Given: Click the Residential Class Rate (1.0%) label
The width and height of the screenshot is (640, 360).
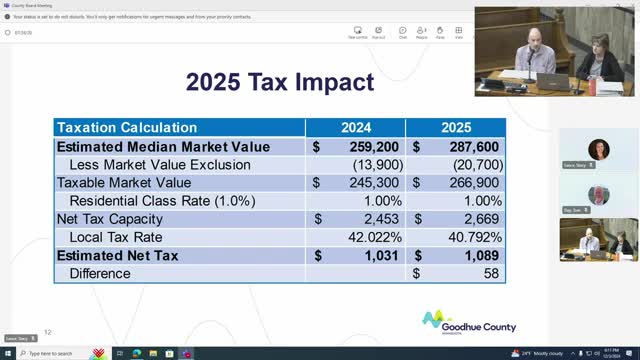Looking at the screenshot, I should click(162, 201).
